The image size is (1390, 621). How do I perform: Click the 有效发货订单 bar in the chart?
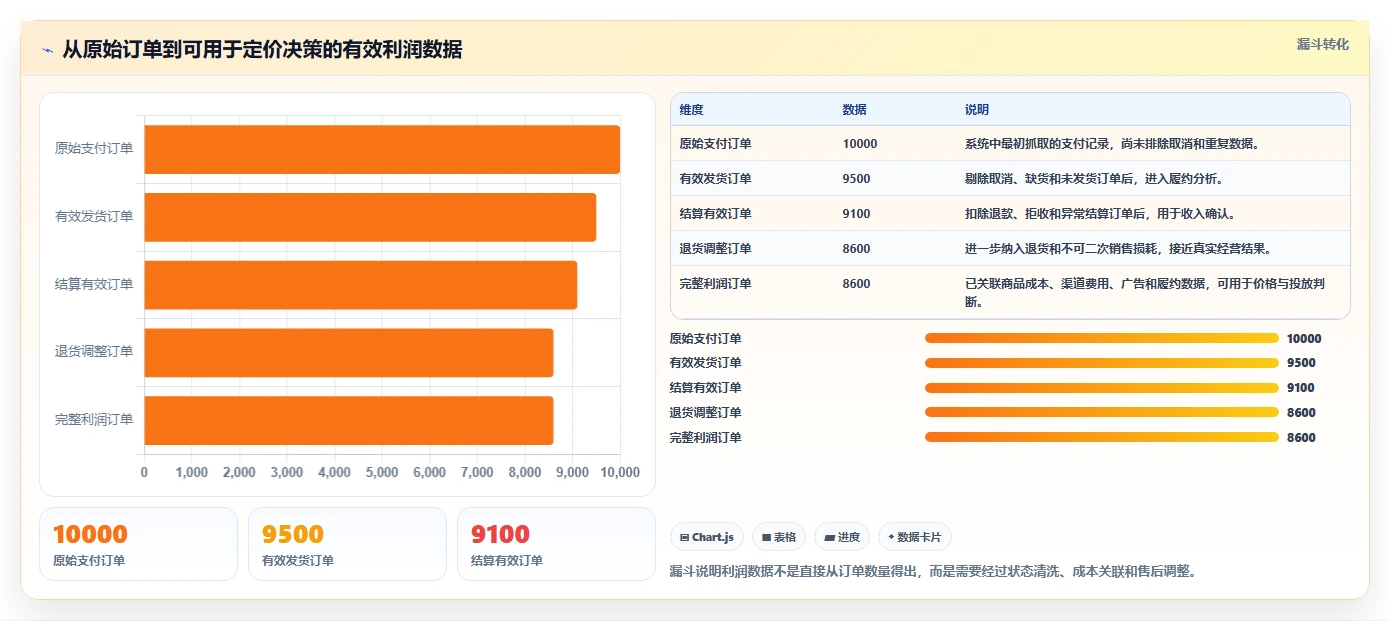coord(370,217)
